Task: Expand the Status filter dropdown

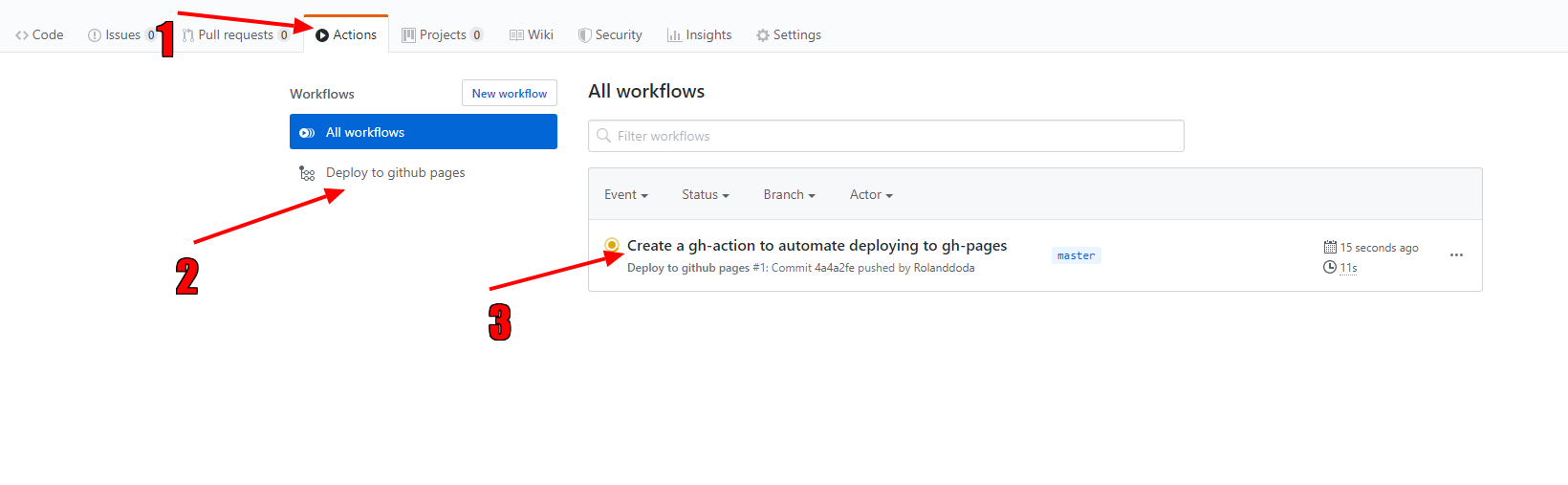Action: click(706, 194)
